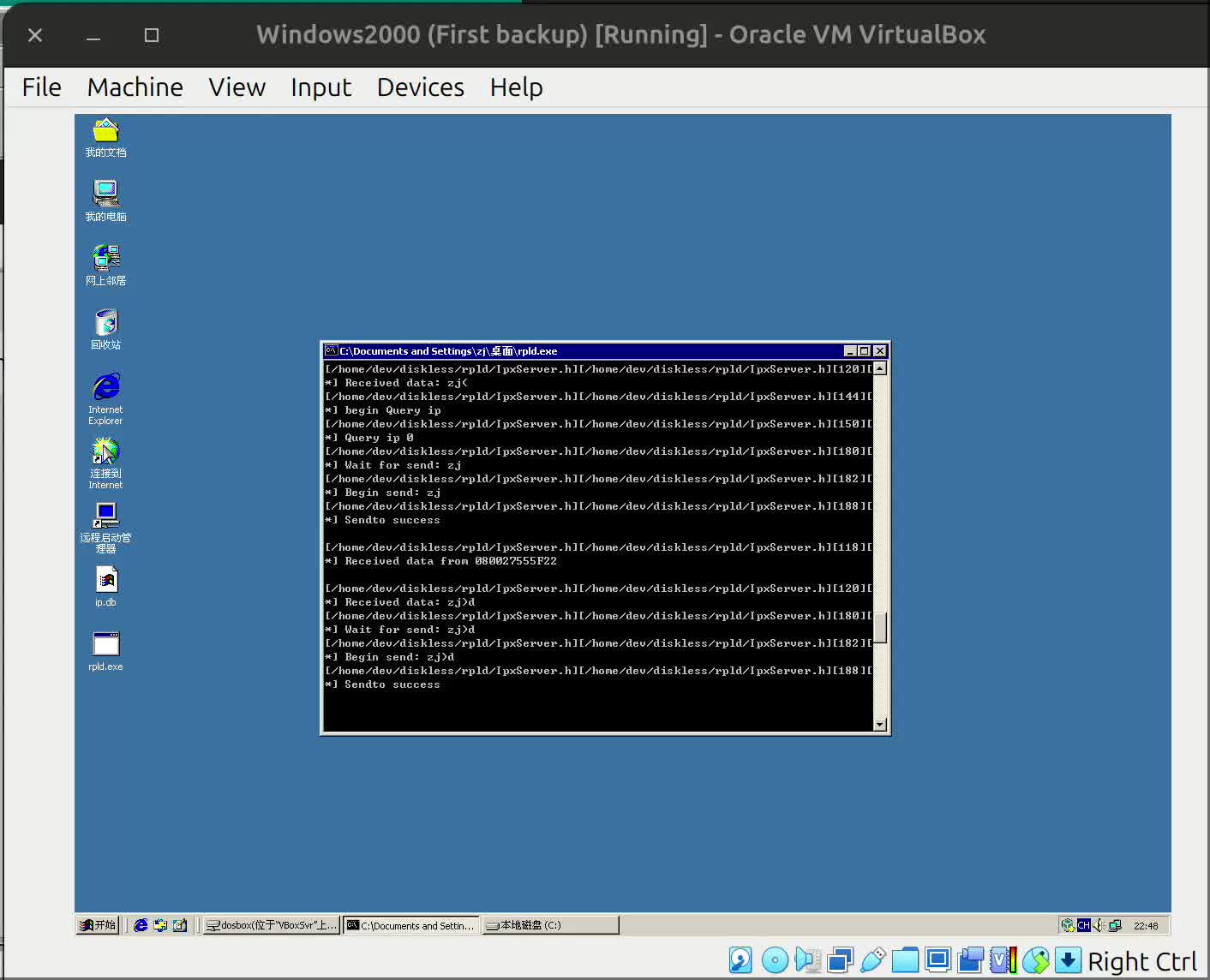Open the USB devices status icon

point(872,960)
